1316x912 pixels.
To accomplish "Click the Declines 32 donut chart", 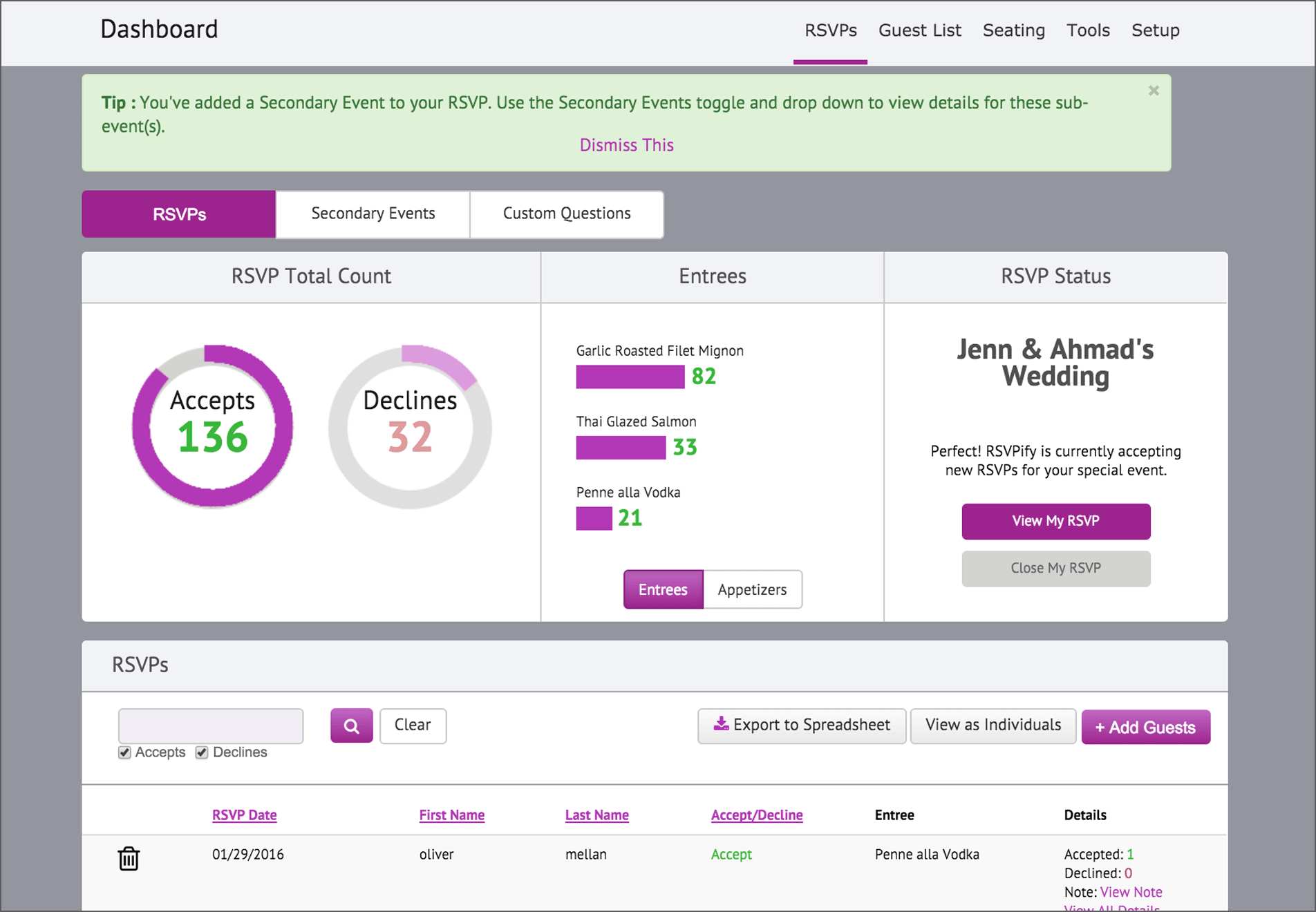I will [410, 426].
